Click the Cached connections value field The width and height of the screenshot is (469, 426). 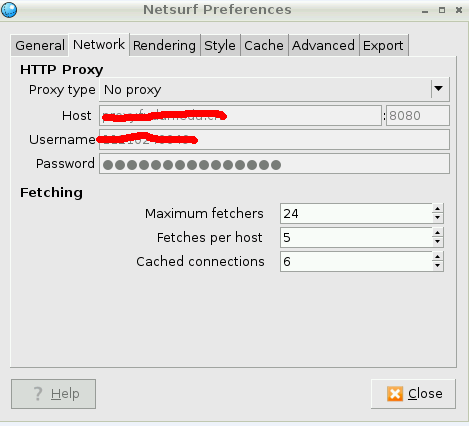click(356, 262)
